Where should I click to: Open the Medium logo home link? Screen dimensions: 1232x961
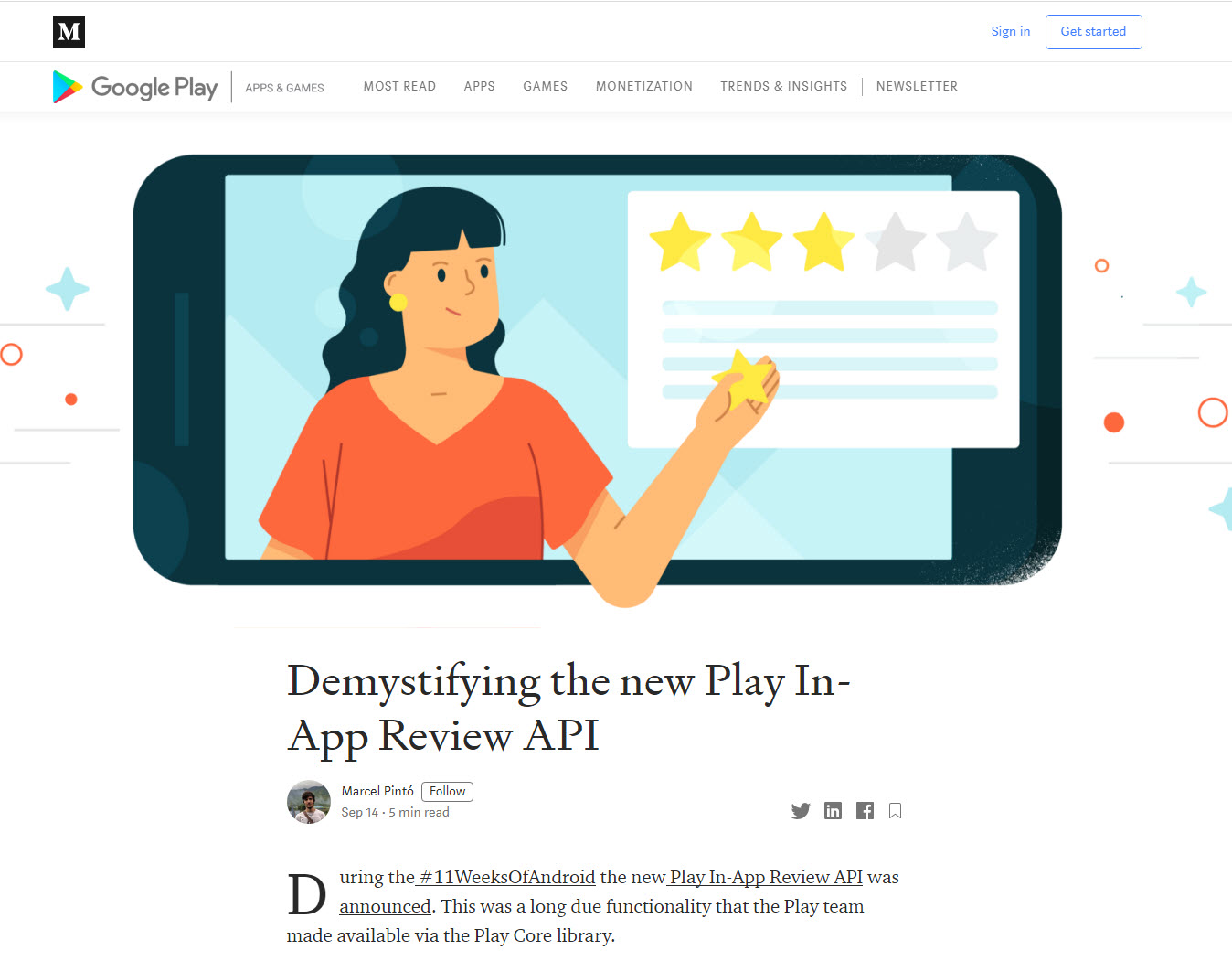69,31
